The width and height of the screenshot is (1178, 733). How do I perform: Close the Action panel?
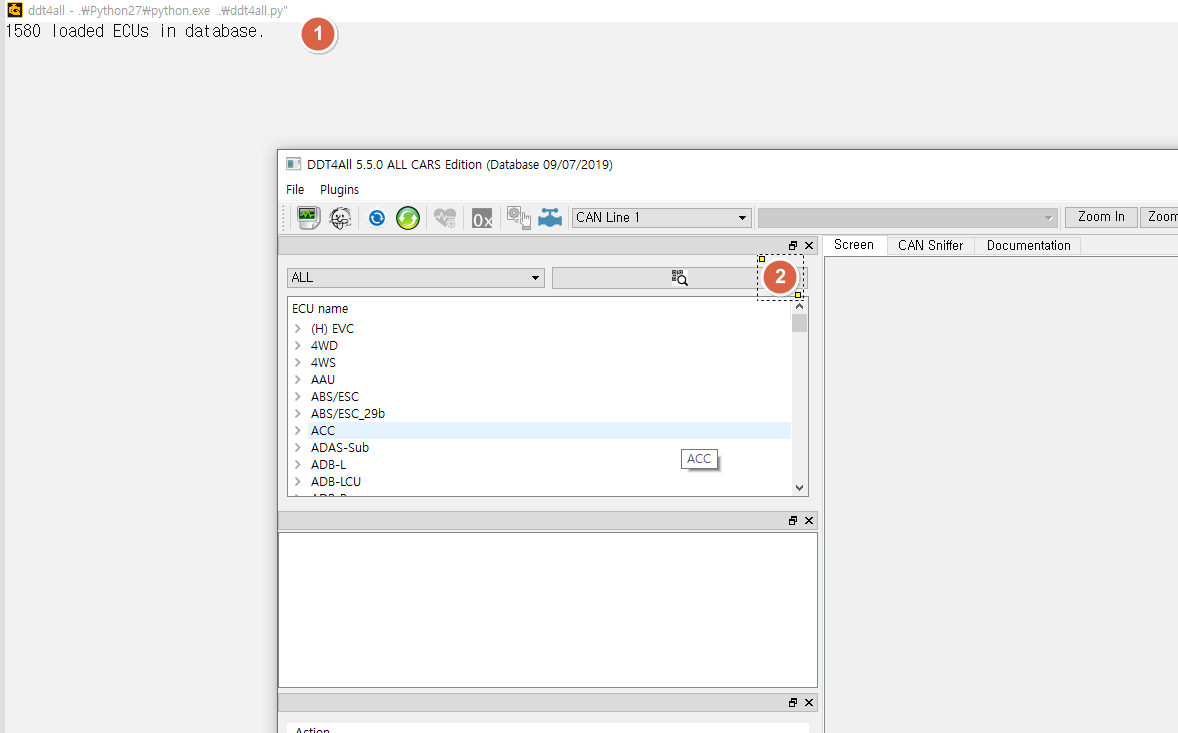pyautogui.click(x=809, y=702)
